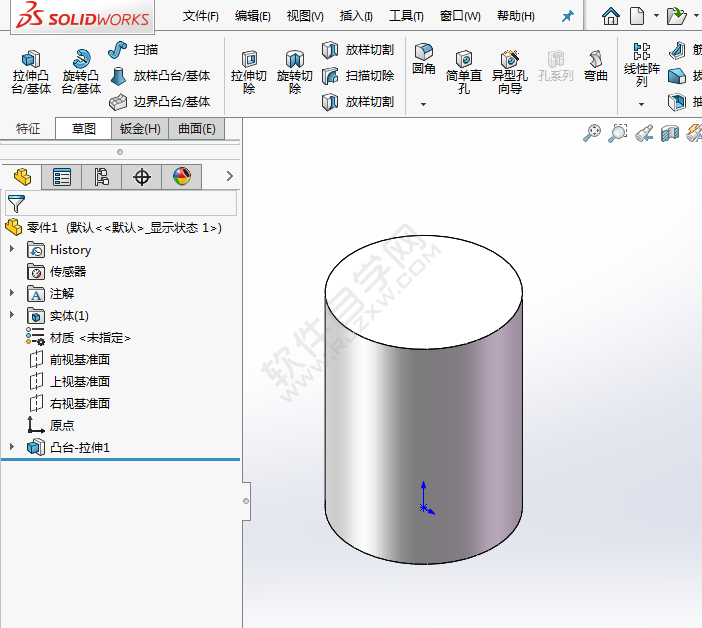Switch to the 钣金(H) sheet metal tab
Screen dimensions: 702x628
pos(140,129)
